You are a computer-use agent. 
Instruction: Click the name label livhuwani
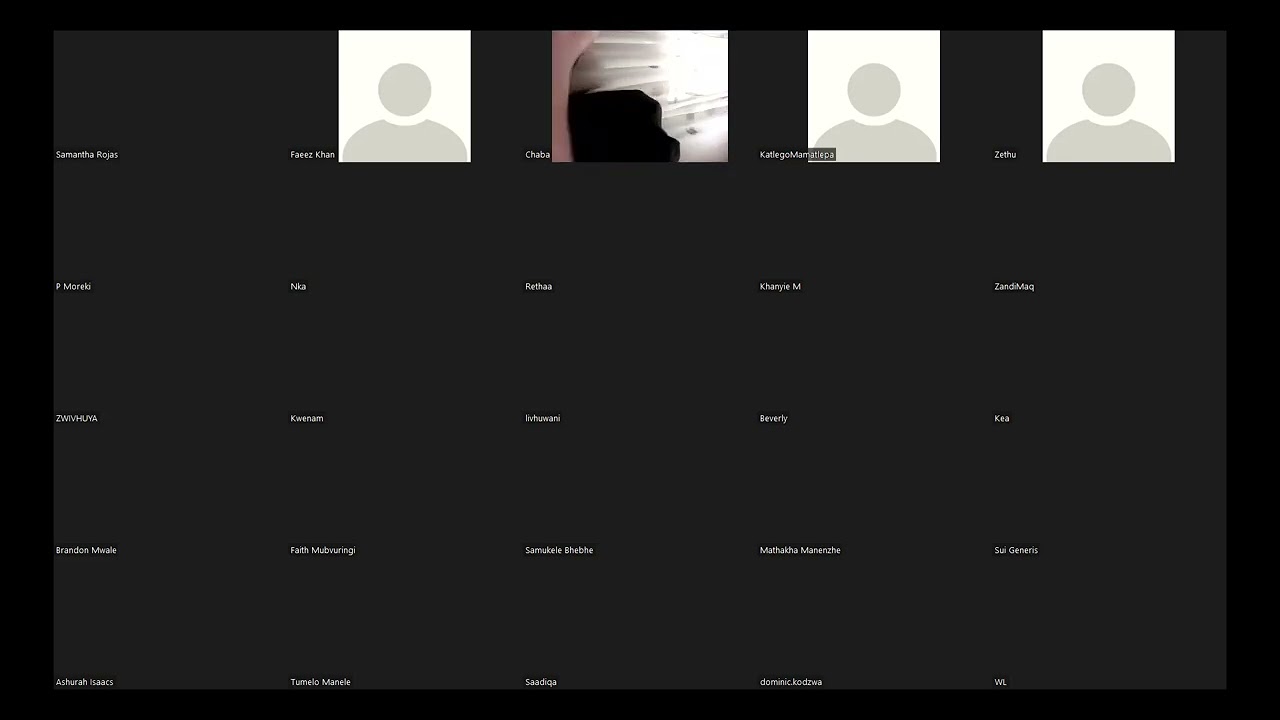click(x=542, y=419)
